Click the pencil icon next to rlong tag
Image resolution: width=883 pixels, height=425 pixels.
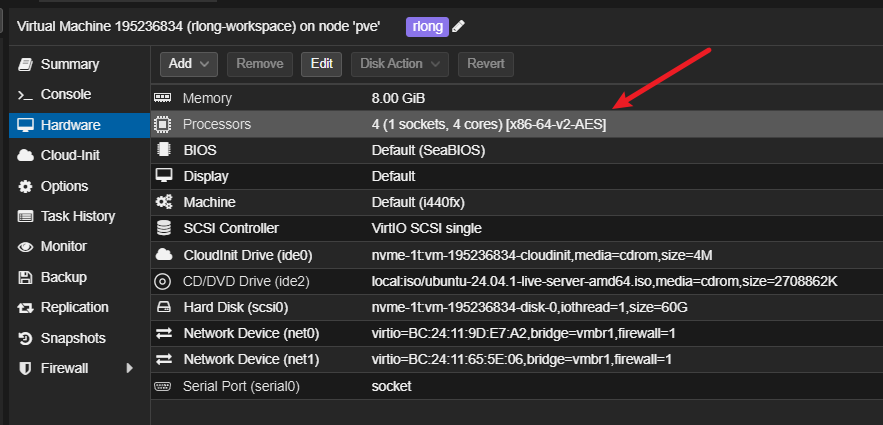click(x=459, y=26)
